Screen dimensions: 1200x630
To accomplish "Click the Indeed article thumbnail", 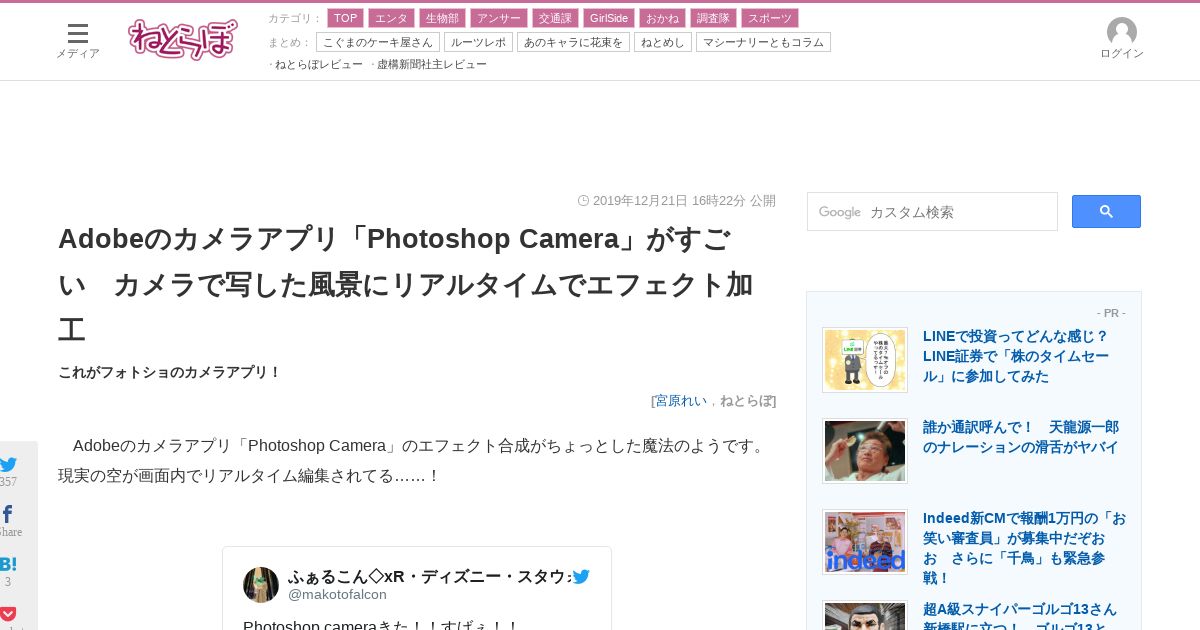I will (865, 542).
